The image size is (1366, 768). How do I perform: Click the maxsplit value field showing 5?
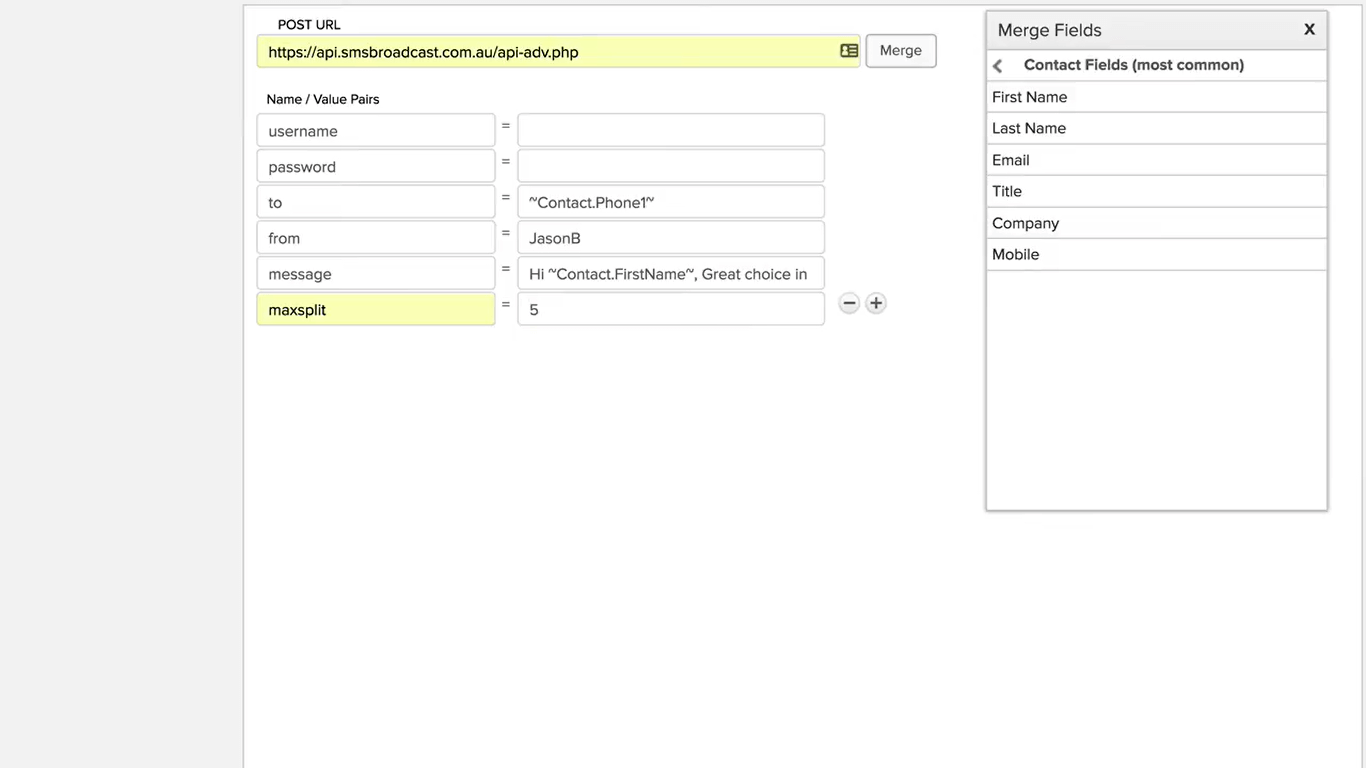tap(670, 309)
